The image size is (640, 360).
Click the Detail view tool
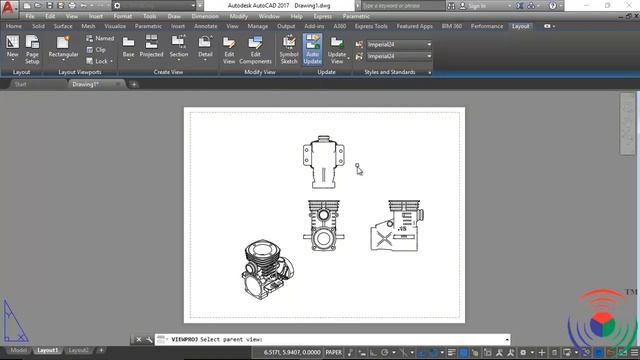click(x=205, y=48)
